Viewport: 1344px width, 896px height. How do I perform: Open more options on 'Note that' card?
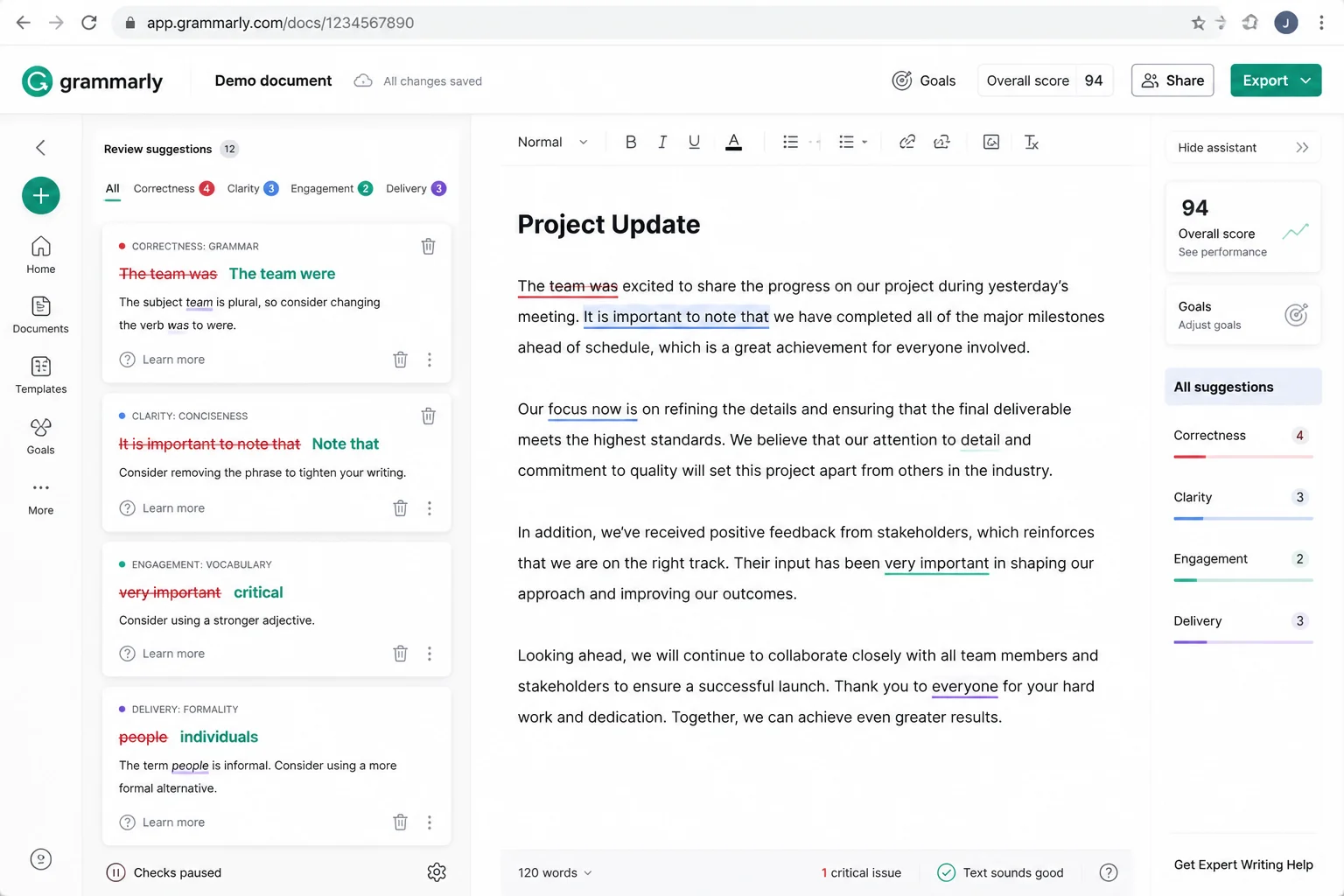pos(429,508)
